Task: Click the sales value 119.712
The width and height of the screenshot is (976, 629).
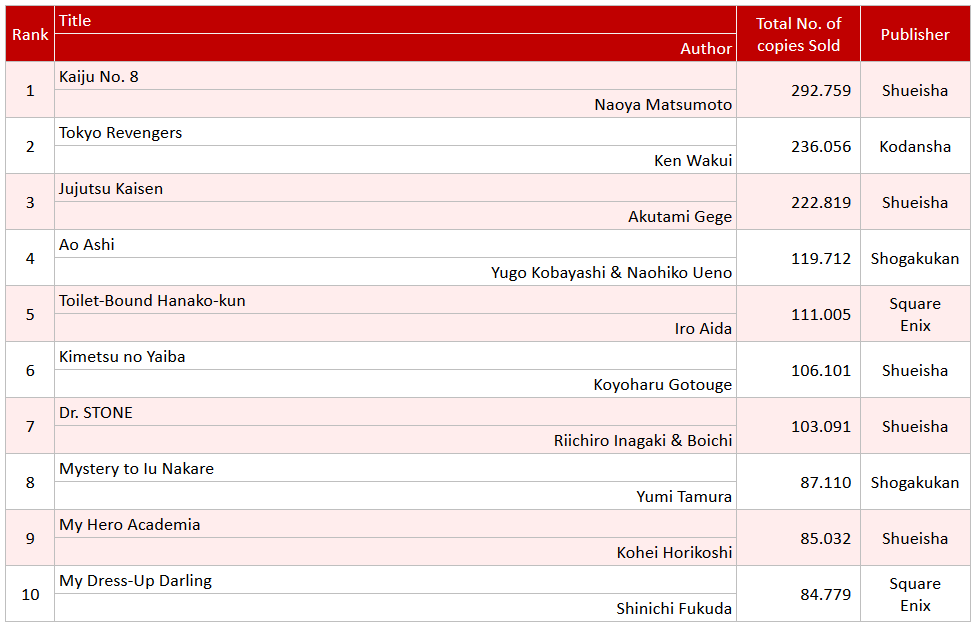Action: 820,258
